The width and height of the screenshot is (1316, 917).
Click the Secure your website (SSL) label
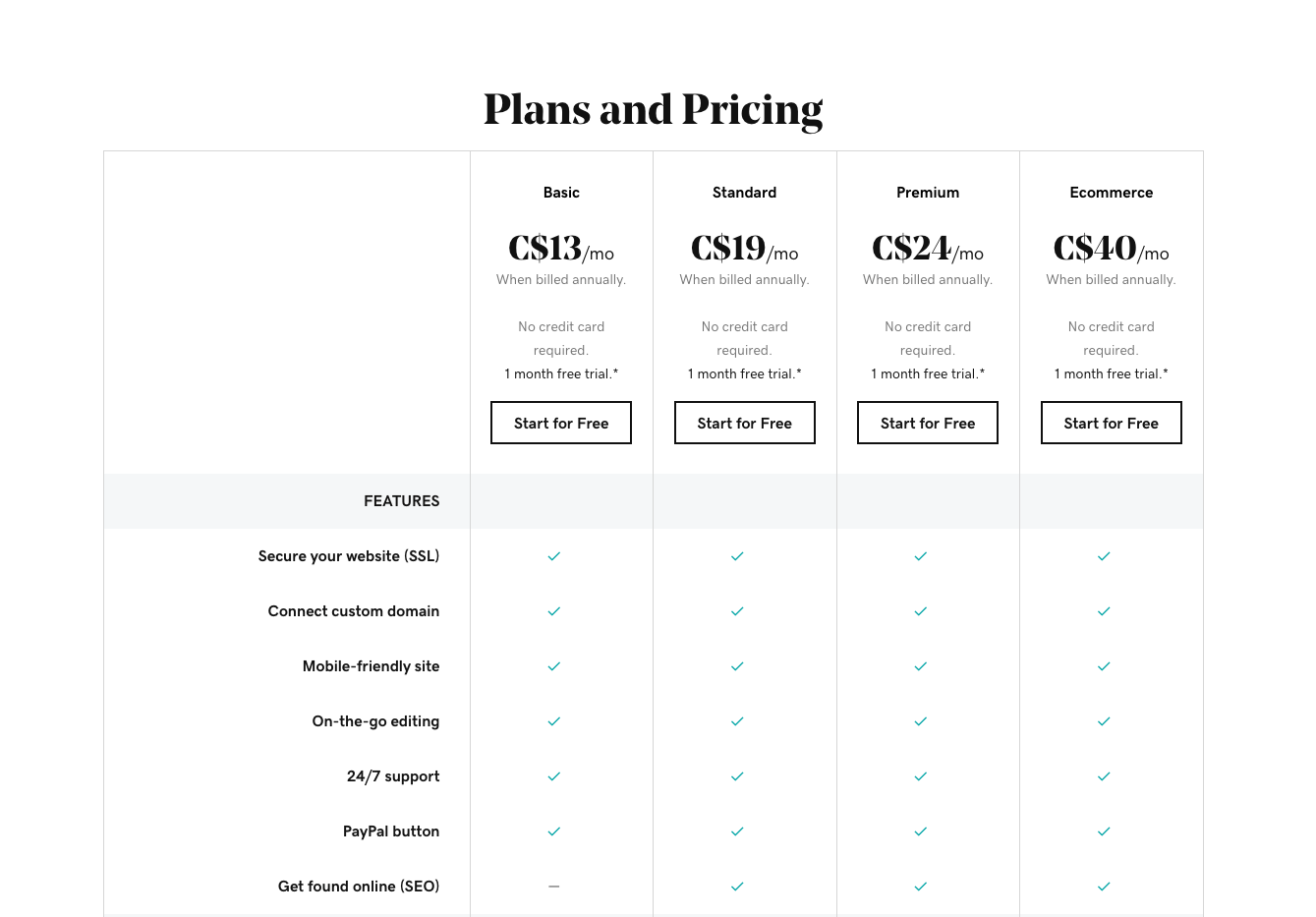click(349, 556)
